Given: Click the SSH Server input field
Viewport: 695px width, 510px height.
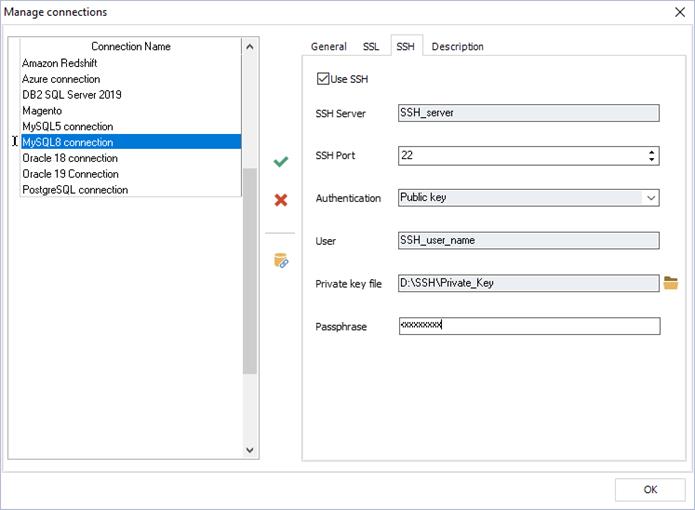Looking at the screenshot, I should pyautogui.click(x=528, y=113).
